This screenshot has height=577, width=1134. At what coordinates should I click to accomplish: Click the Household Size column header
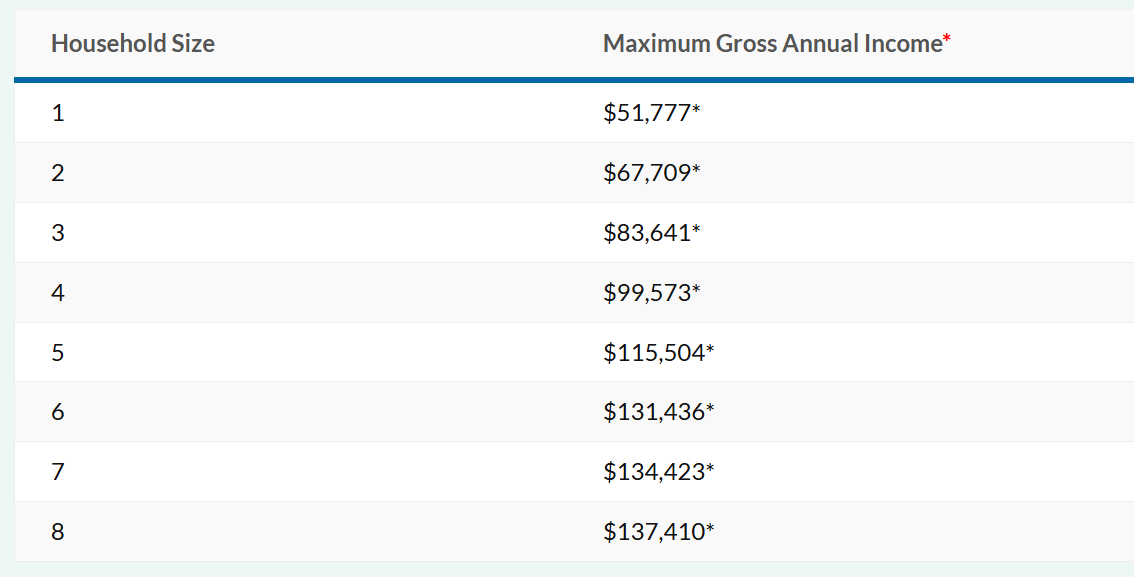click(x=133, y=44)
